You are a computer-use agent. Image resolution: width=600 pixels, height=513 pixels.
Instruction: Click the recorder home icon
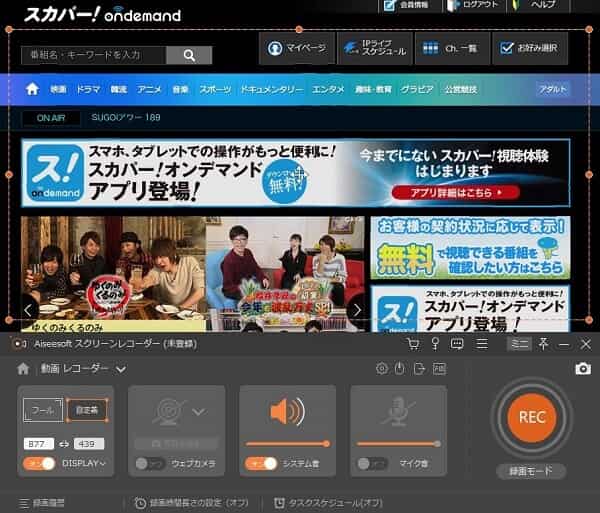(x=24, y=369)
